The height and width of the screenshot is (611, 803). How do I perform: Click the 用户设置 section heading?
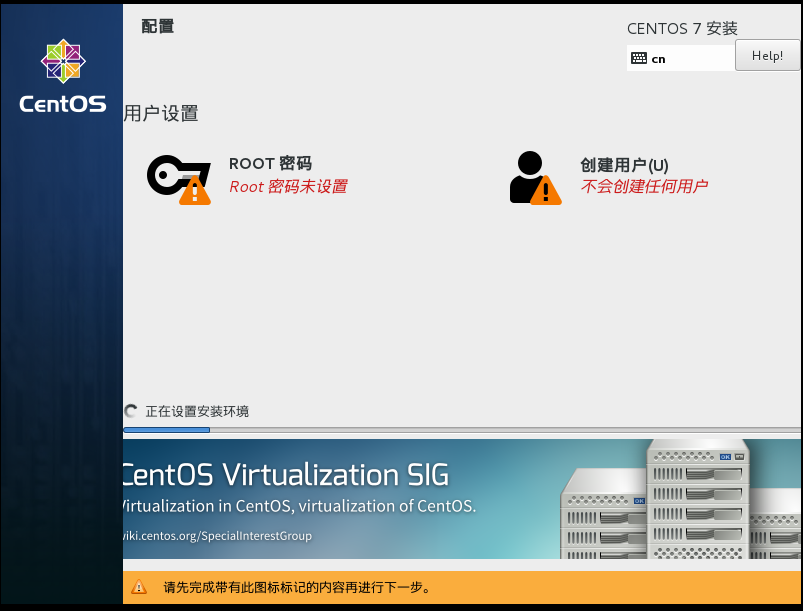[161, 114]
